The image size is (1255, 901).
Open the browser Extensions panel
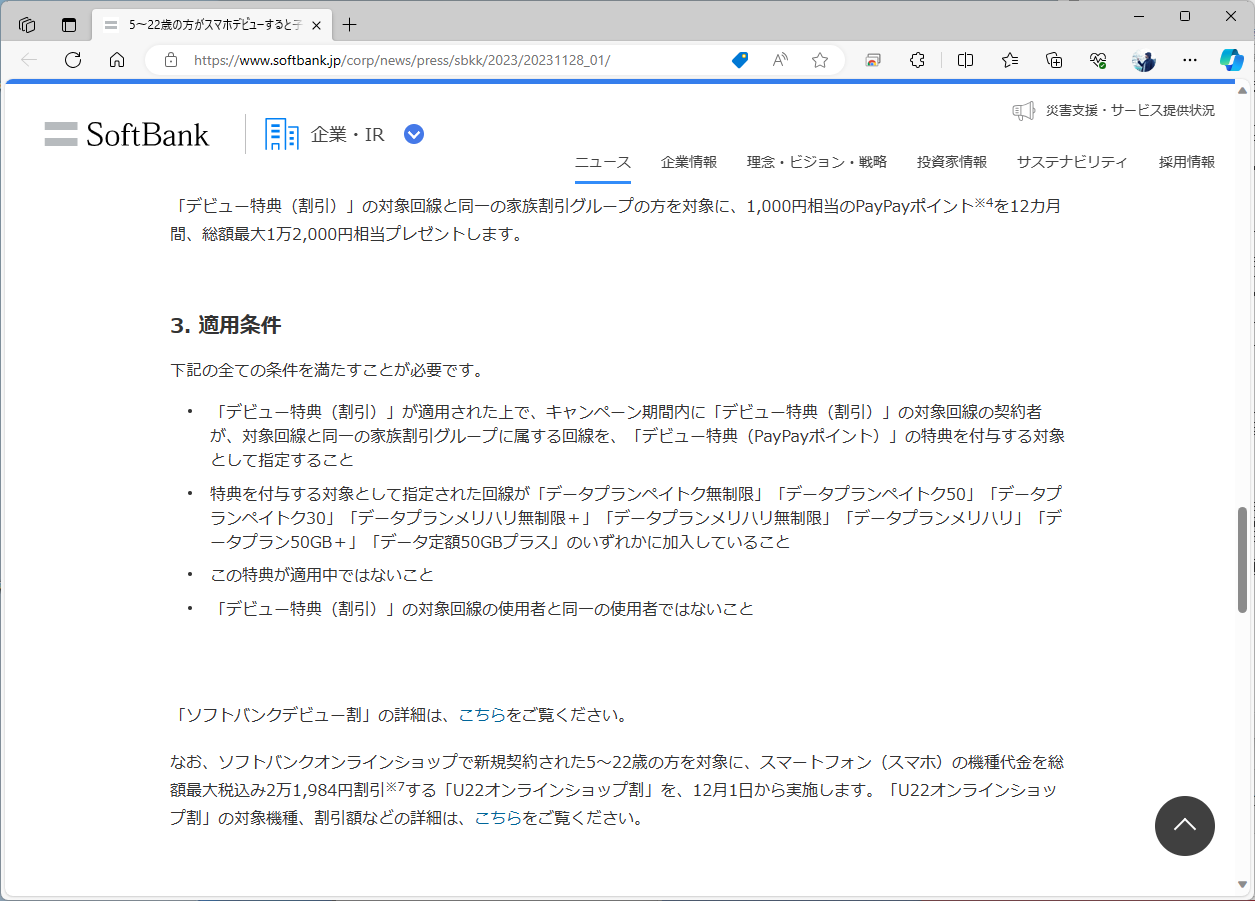917,60
